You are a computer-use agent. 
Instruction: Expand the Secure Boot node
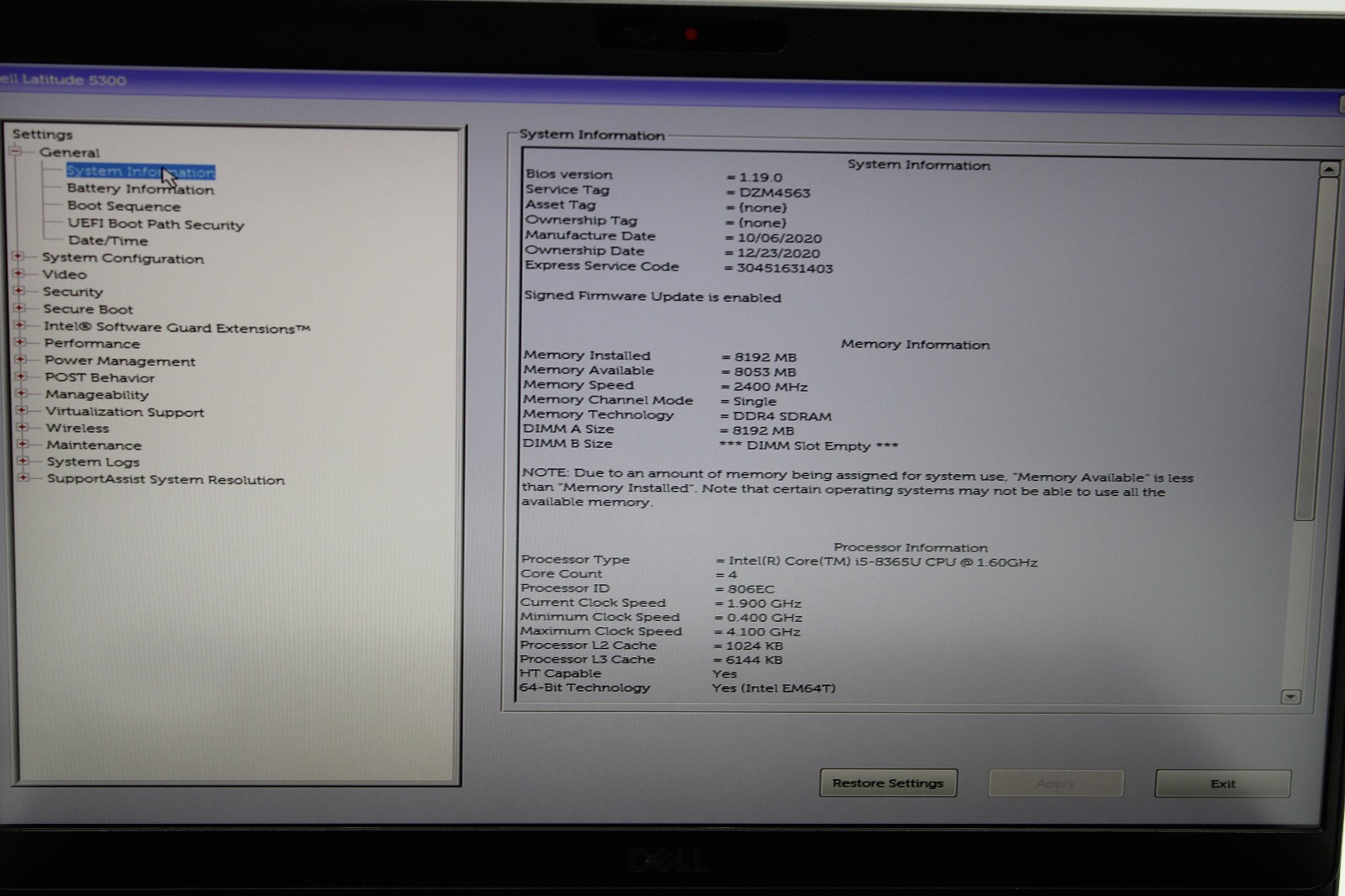click(x=19, y=308)
